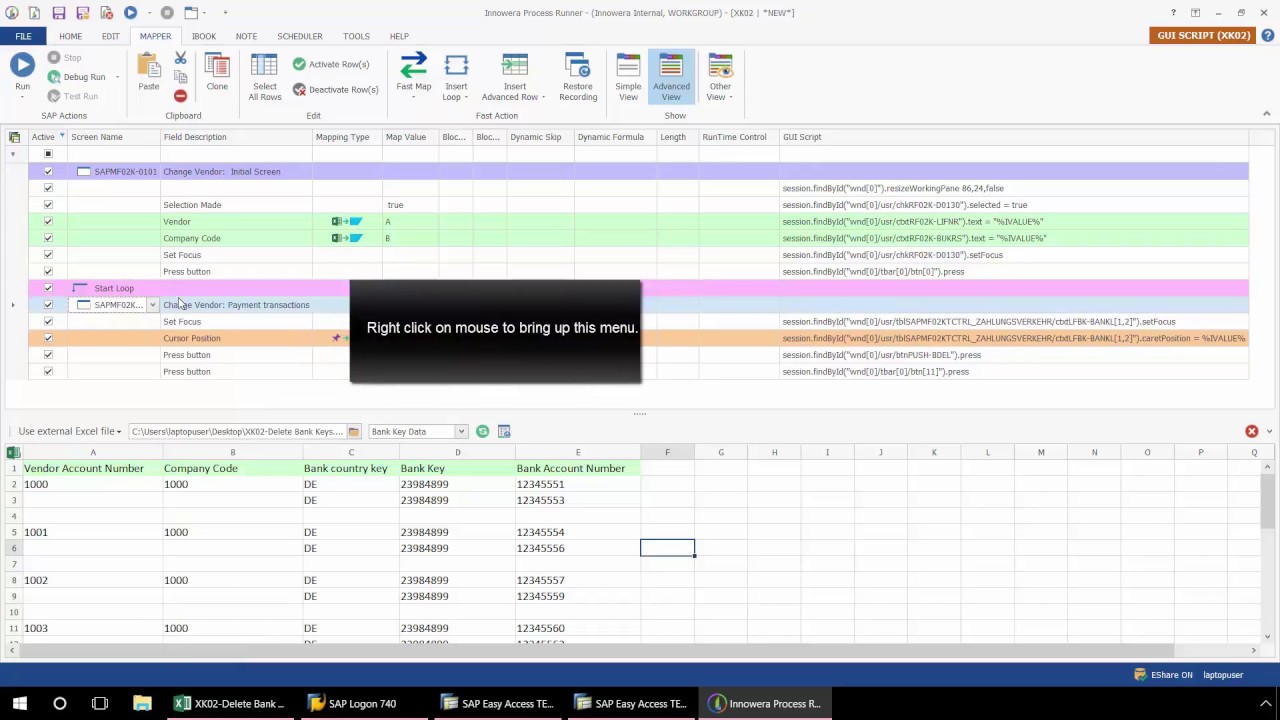Viewport: 1280px width, 720px height.
Task: Click the Vendor row mapping type icon
Action: (347, 222)
